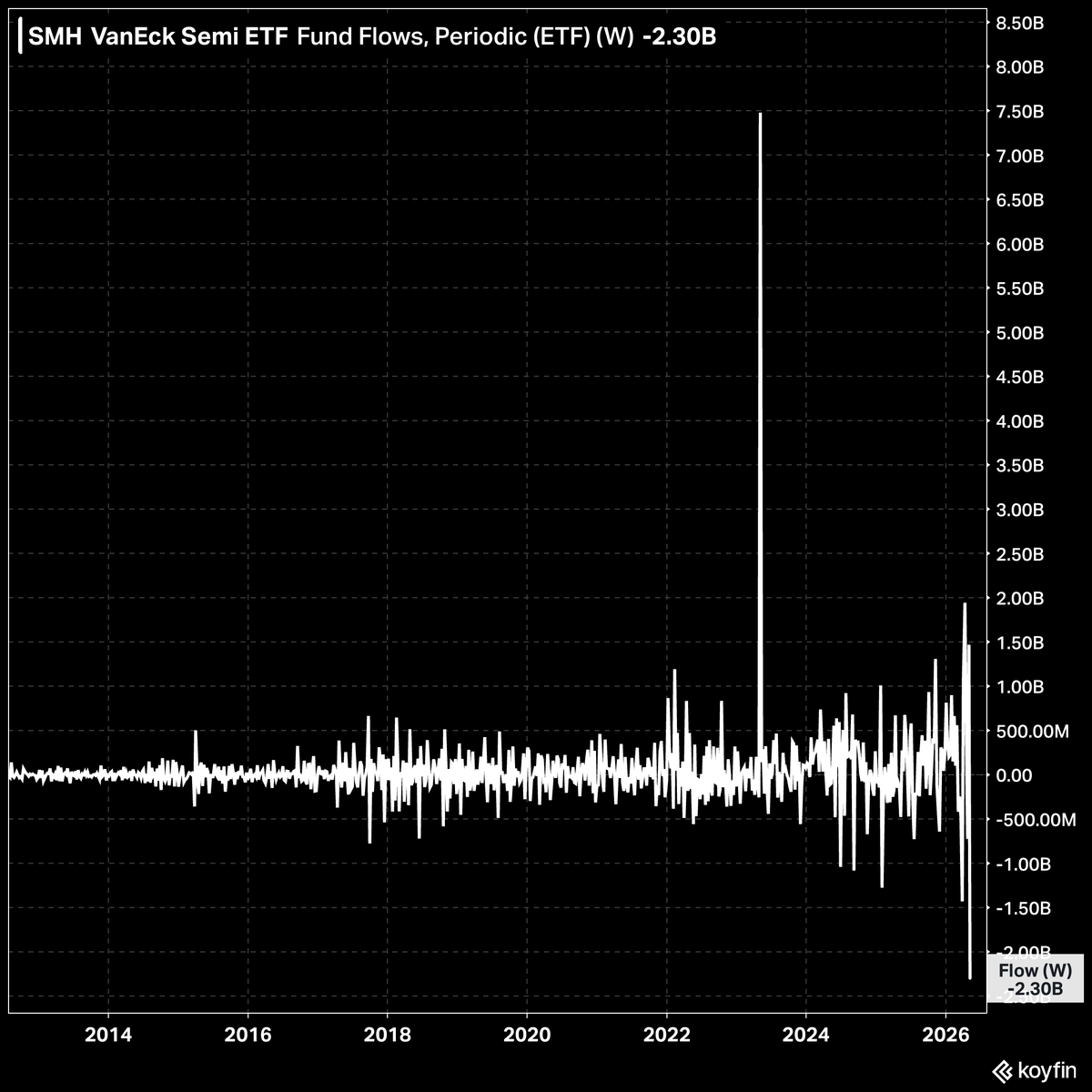Click the 4.50B y-axis label

pos(1021,378)
